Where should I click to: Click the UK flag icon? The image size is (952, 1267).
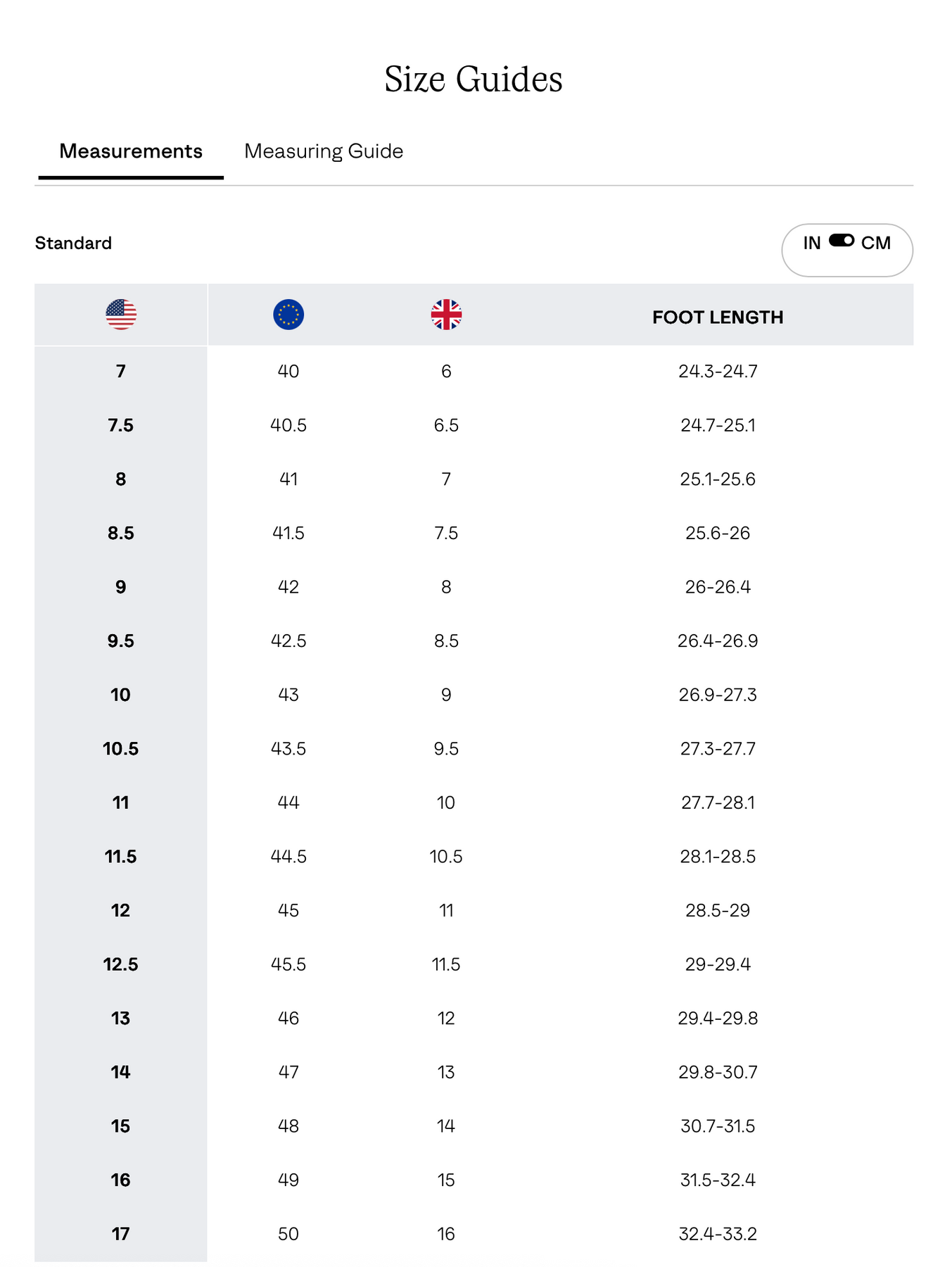click(446, 315)
